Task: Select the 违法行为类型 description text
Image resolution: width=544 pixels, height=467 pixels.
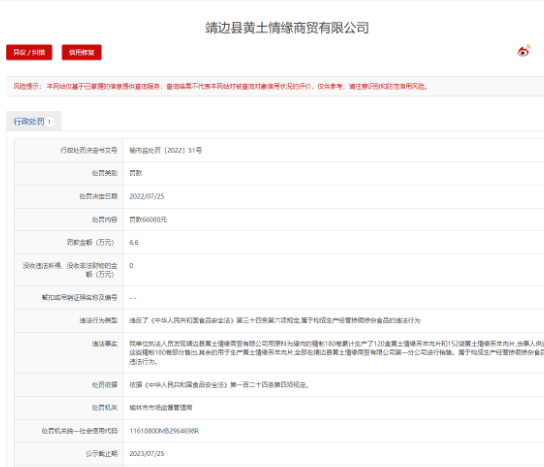Action: (x=275, y=320)
